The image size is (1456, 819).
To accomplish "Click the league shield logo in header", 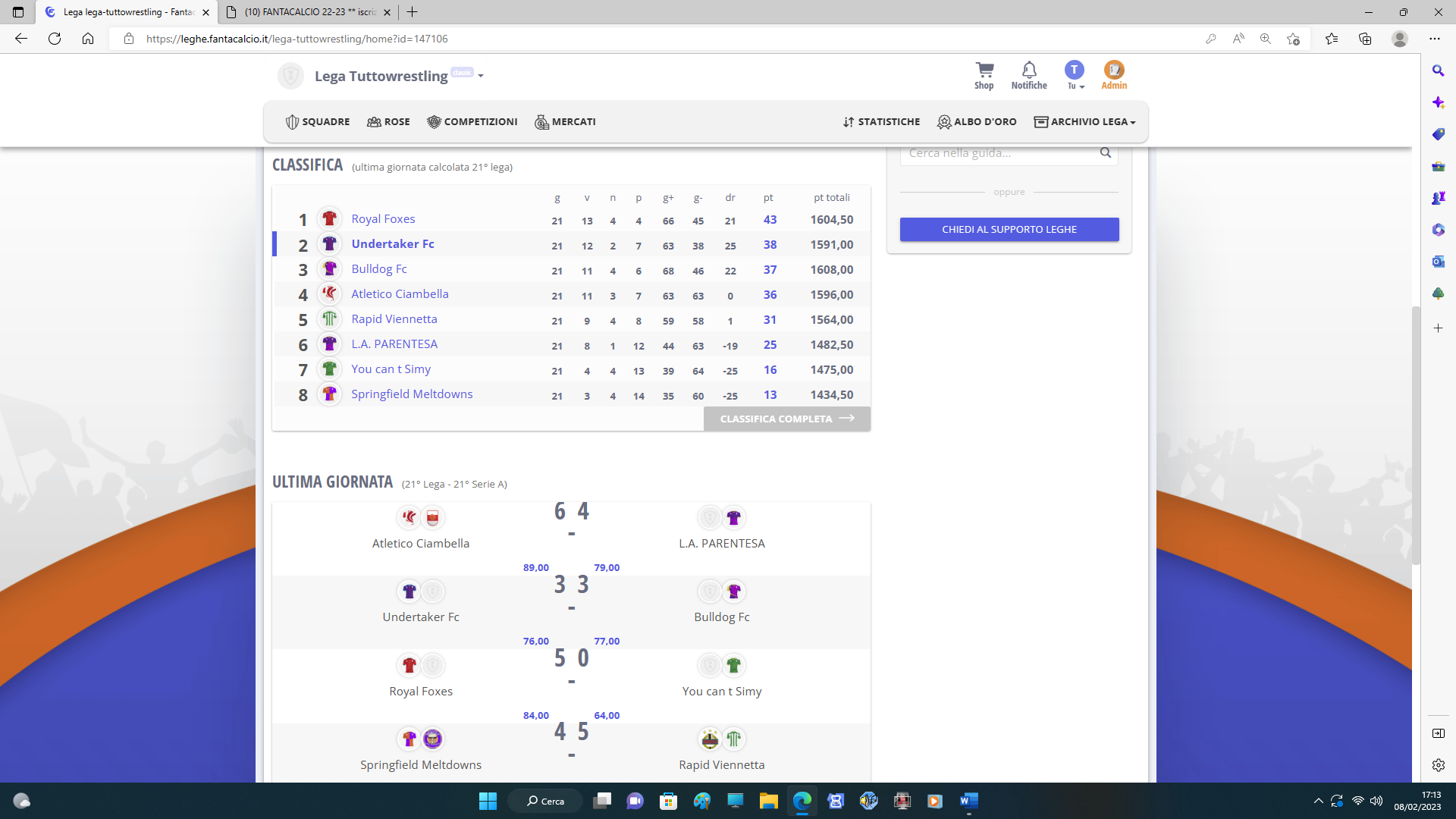I will [290, 76].
